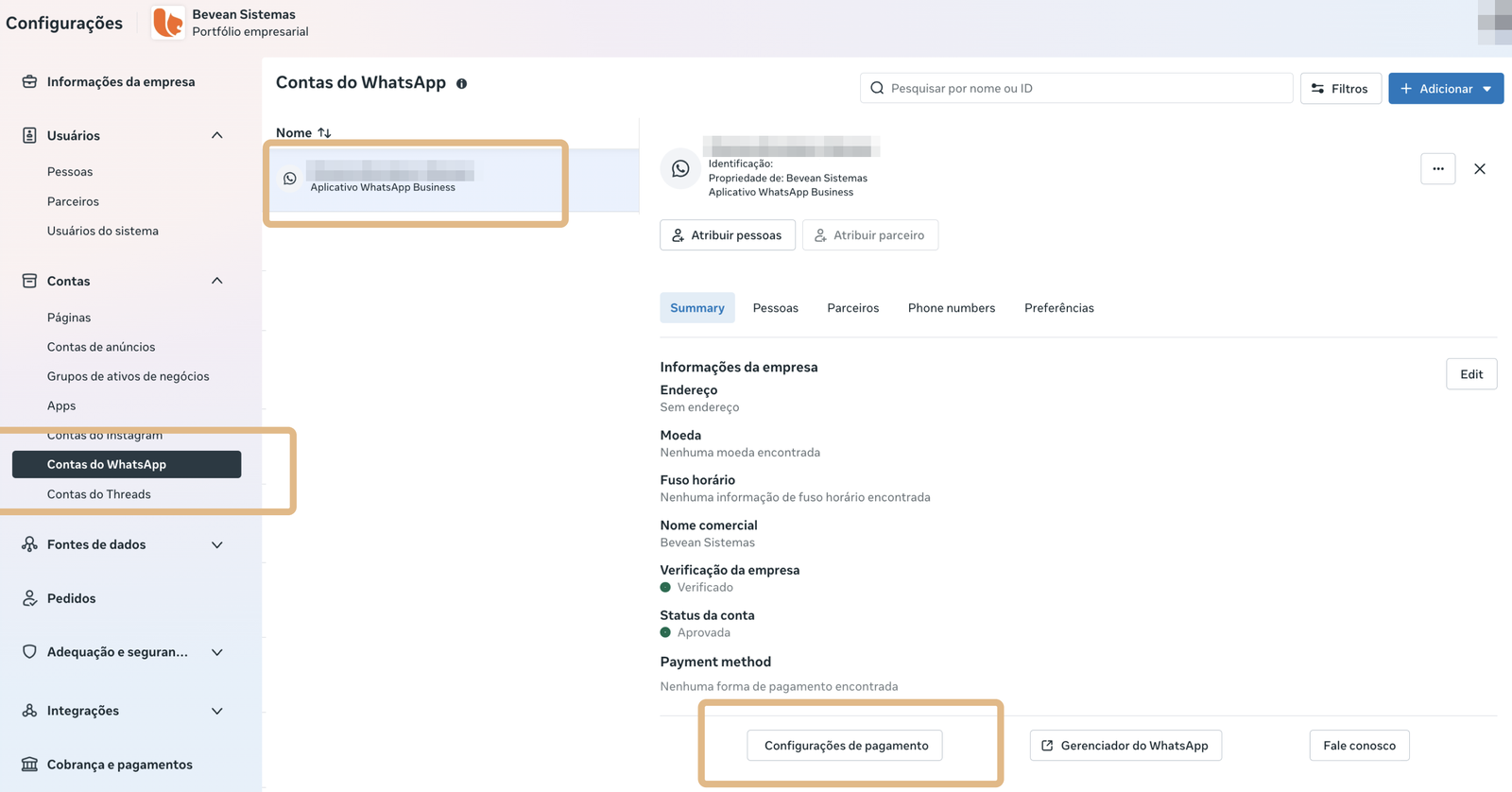
Task: Click Atribuir parceiro button
Action: point(869,235)
